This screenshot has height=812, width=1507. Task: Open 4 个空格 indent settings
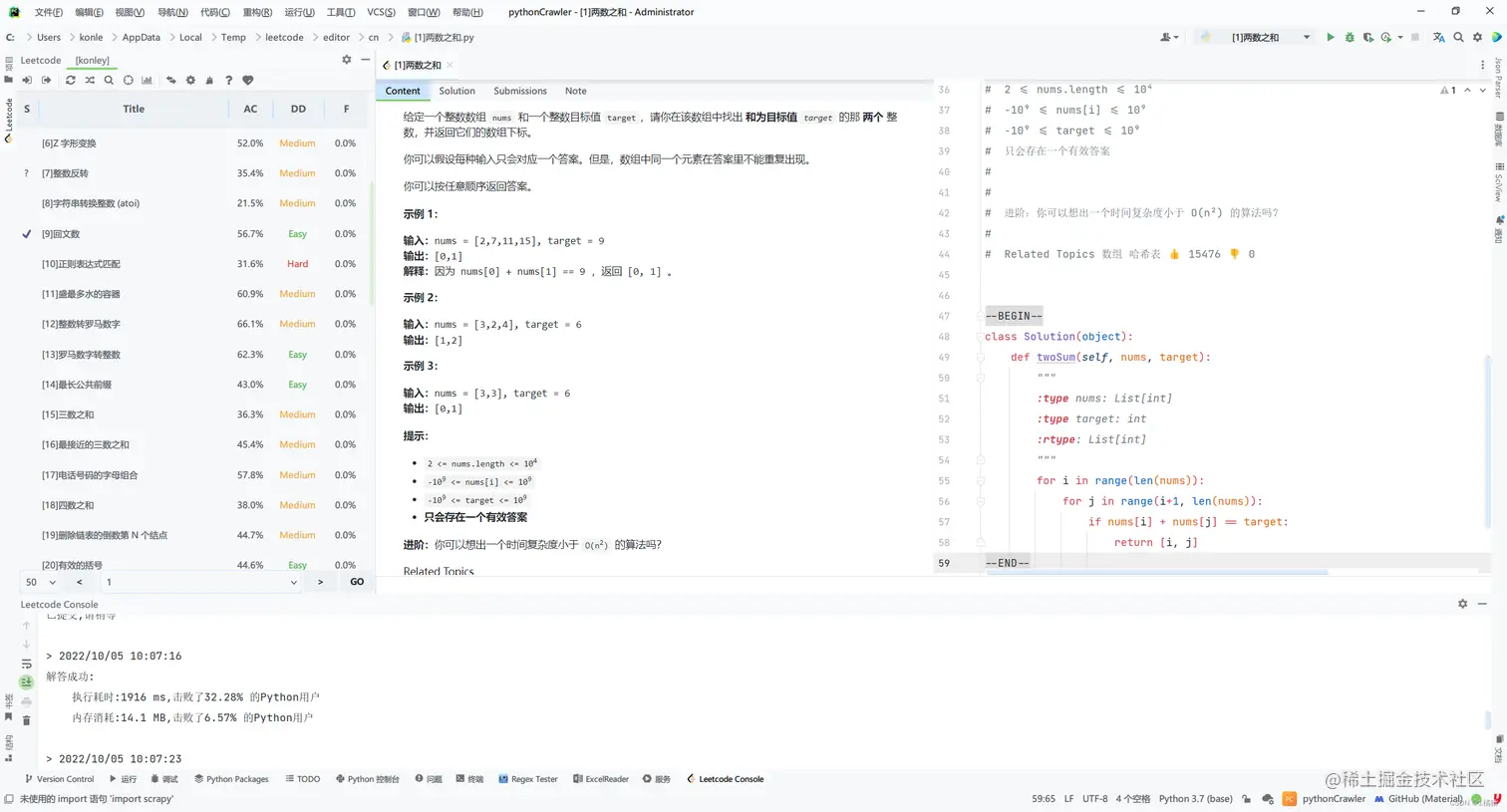tap(1132, 798)
